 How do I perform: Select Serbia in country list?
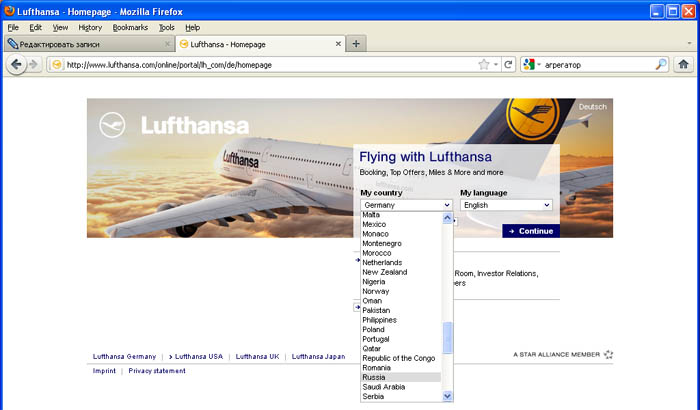[x=401, y=397]
